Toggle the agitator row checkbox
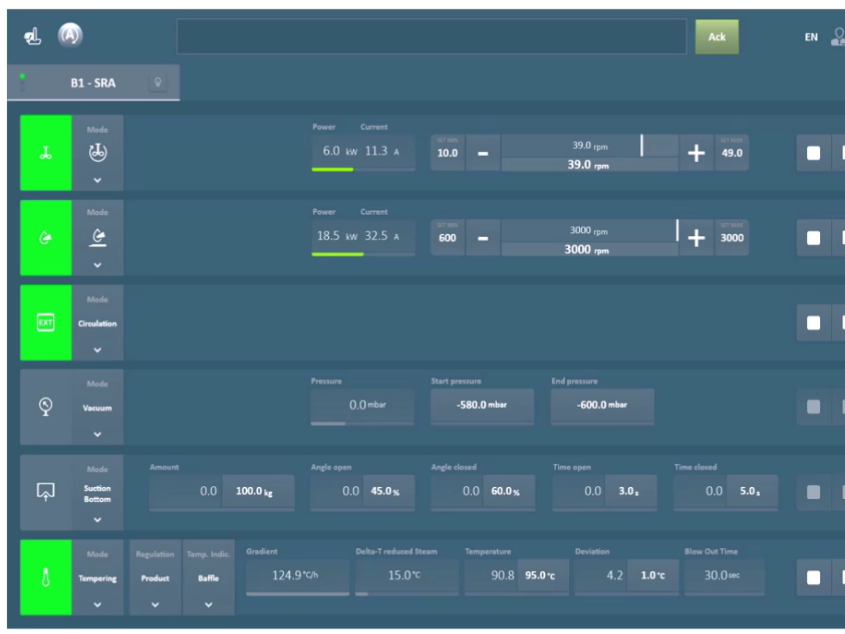Screen dimensions: 845x634 coord(813,153)
